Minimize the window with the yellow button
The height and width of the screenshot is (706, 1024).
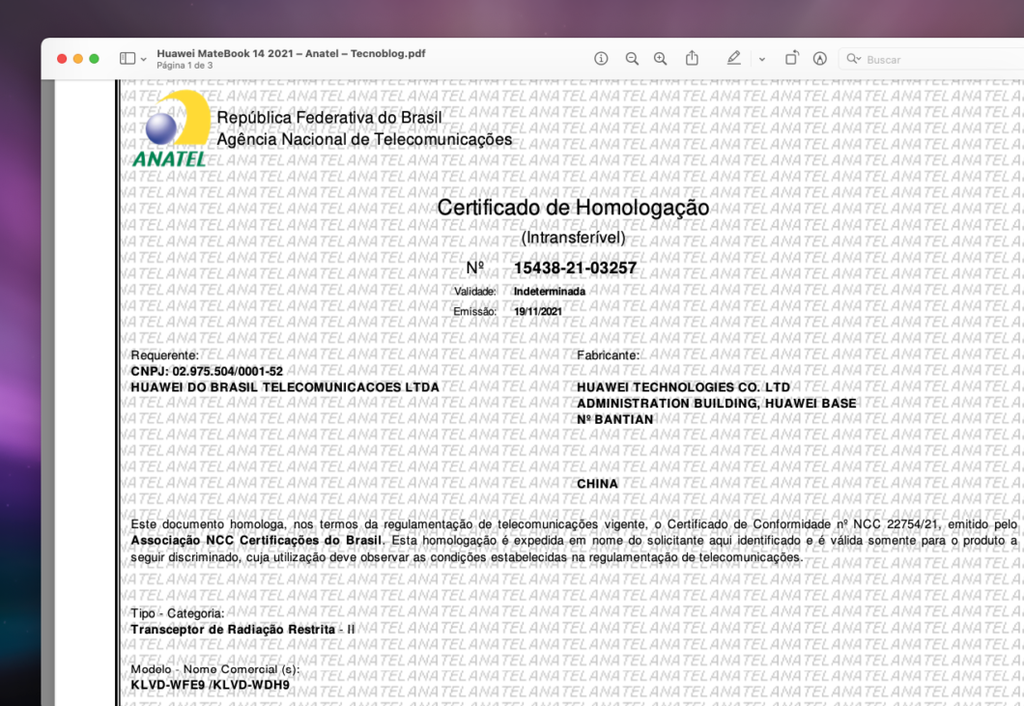coord(78,59)
